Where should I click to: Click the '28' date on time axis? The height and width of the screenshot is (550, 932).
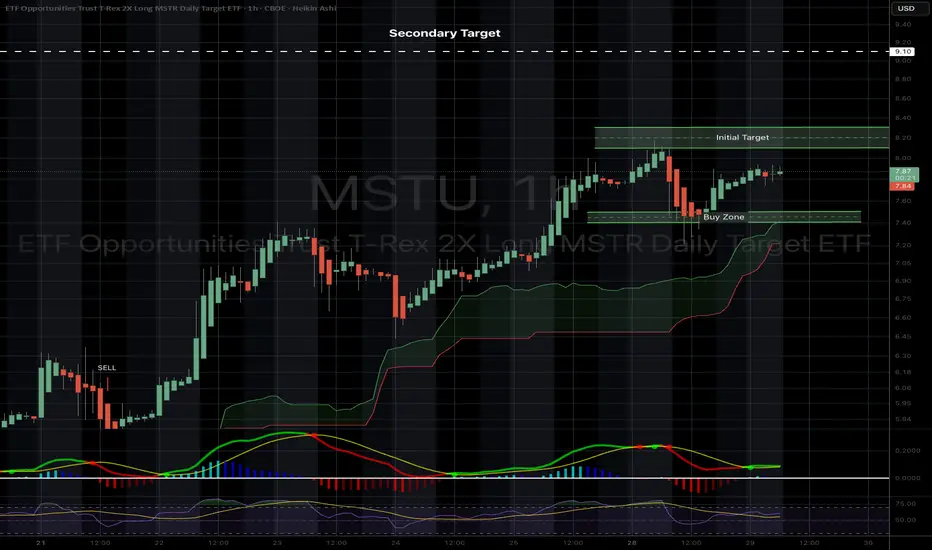point(631,543)
